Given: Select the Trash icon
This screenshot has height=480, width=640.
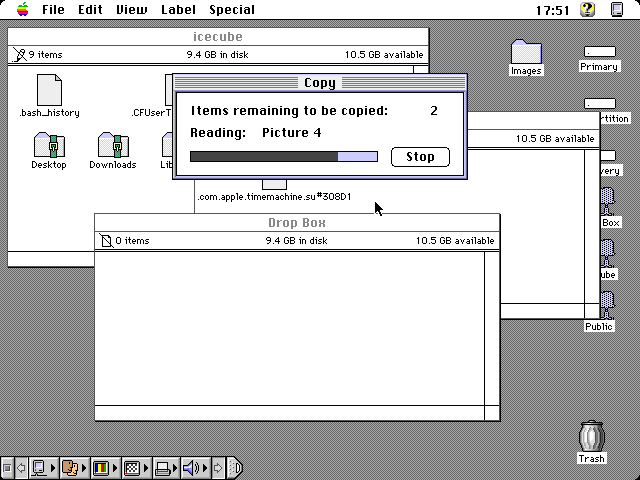Looking at the screenshot, I should click(x=591, y=436).
